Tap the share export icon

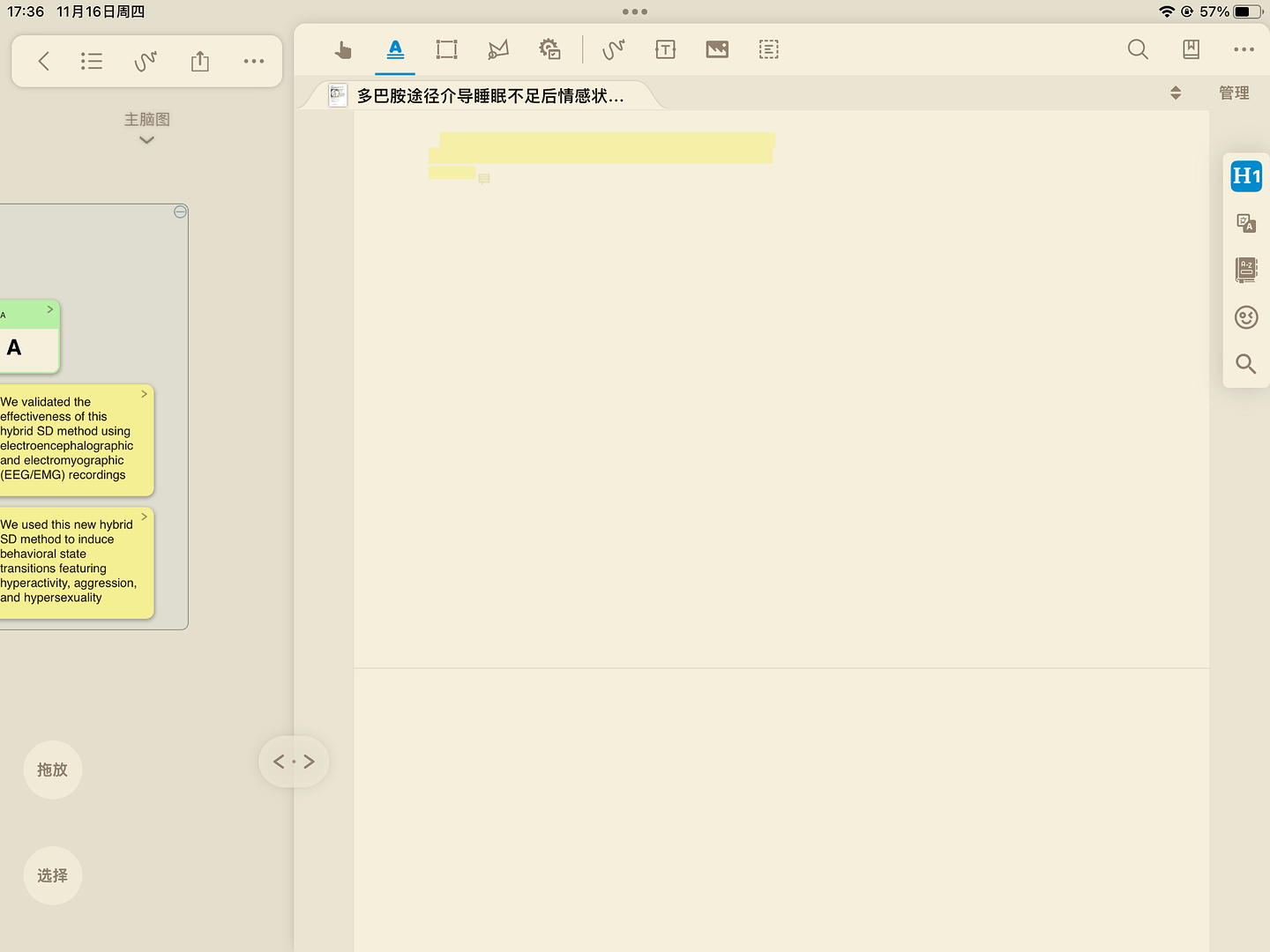point(200,61)
